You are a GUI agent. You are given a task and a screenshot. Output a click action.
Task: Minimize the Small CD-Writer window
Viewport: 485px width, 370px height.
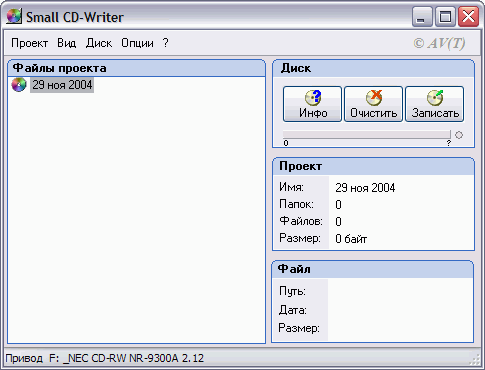coord(422,17)
